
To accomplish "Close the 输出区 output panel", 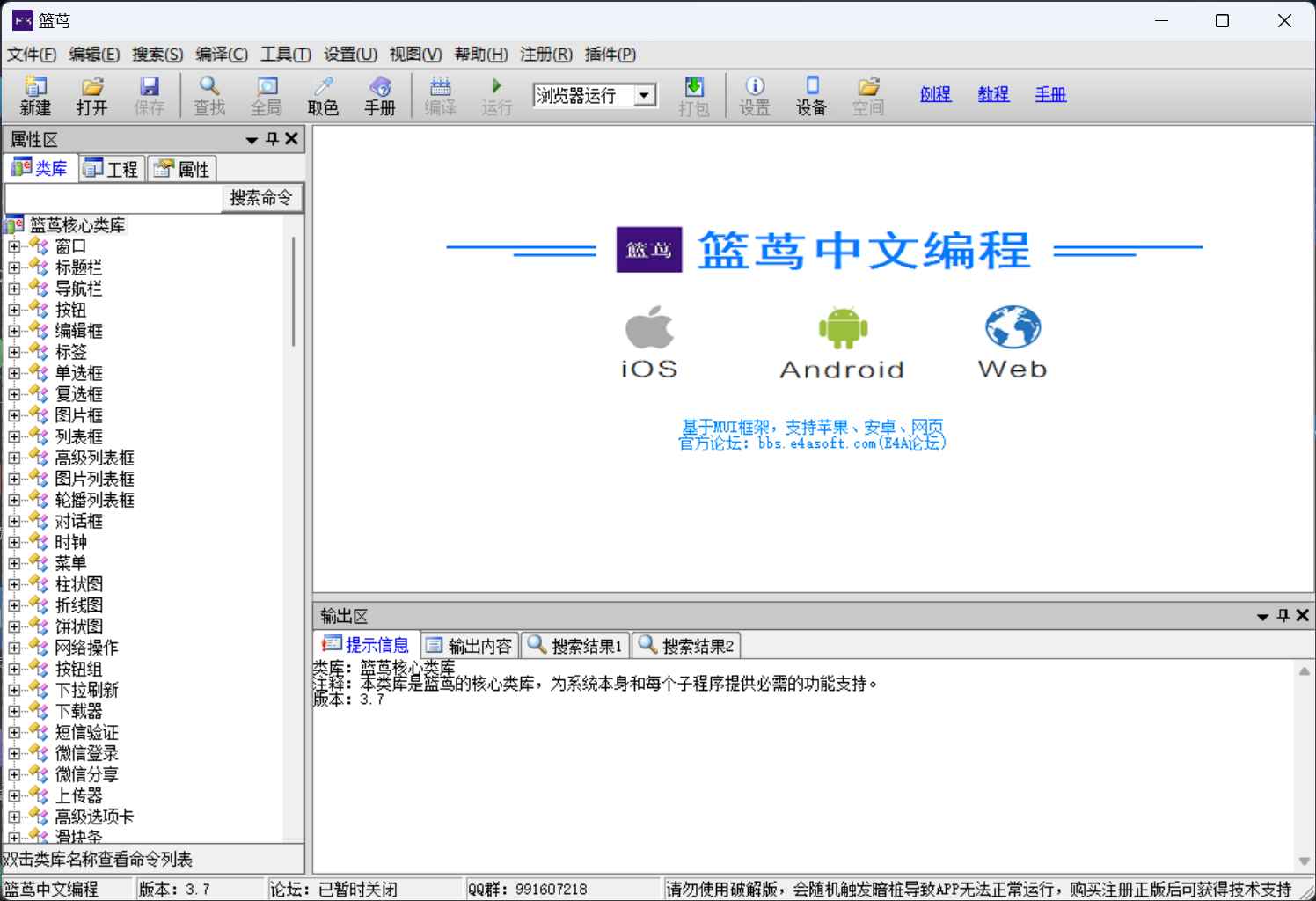I will click(x=1303, y=616).
